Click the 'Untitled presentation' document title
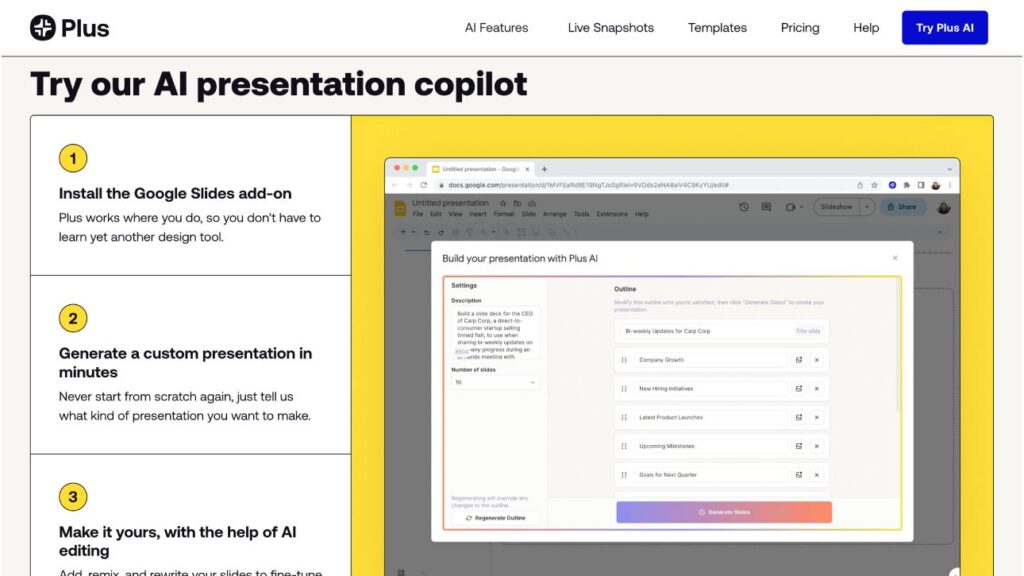 [450, 203]
